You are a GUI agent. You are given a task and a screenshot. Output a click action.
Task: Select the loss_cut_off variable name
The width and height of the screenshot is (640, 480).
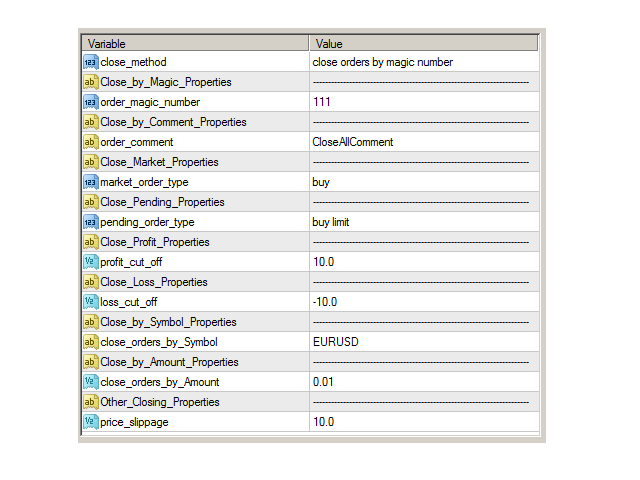(129, 302)
